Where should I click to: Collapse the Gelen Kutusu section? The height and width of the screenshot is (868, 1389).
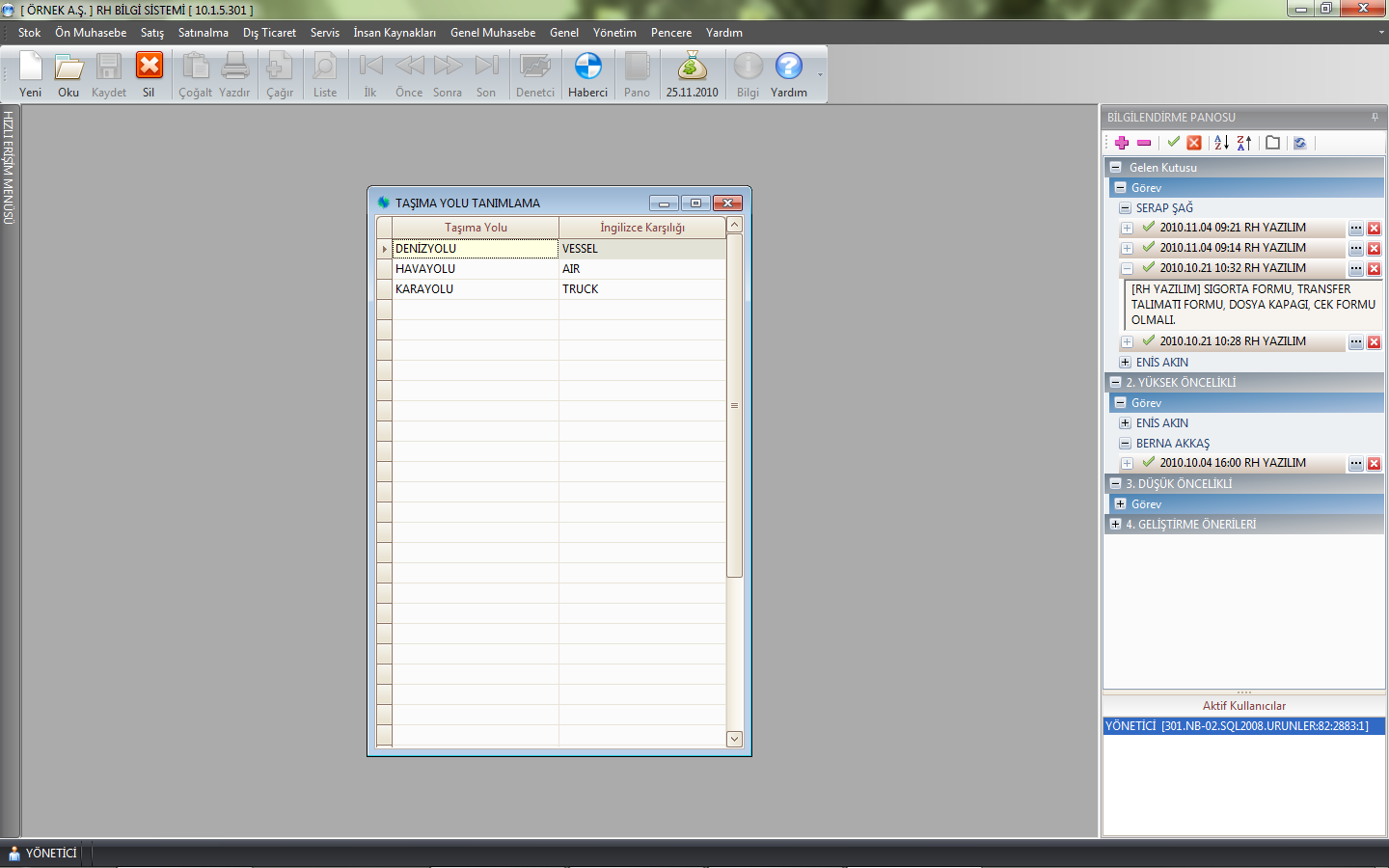click(x=1116, y=168)
